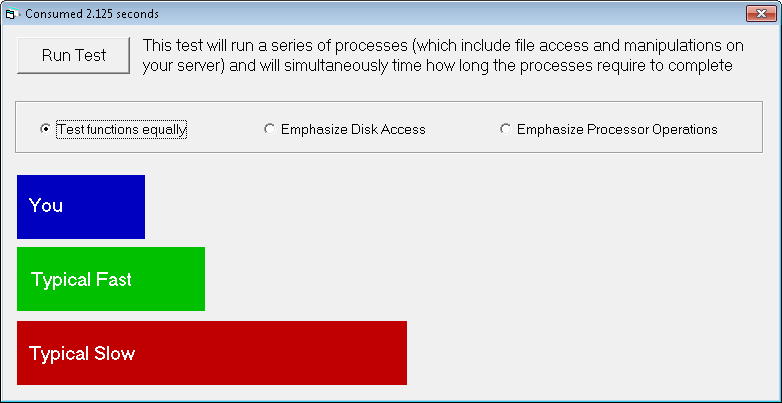Select the Test functions equally radio button
Image resolution: width=782 pixels, height=403 pixels.
[45, 129]
